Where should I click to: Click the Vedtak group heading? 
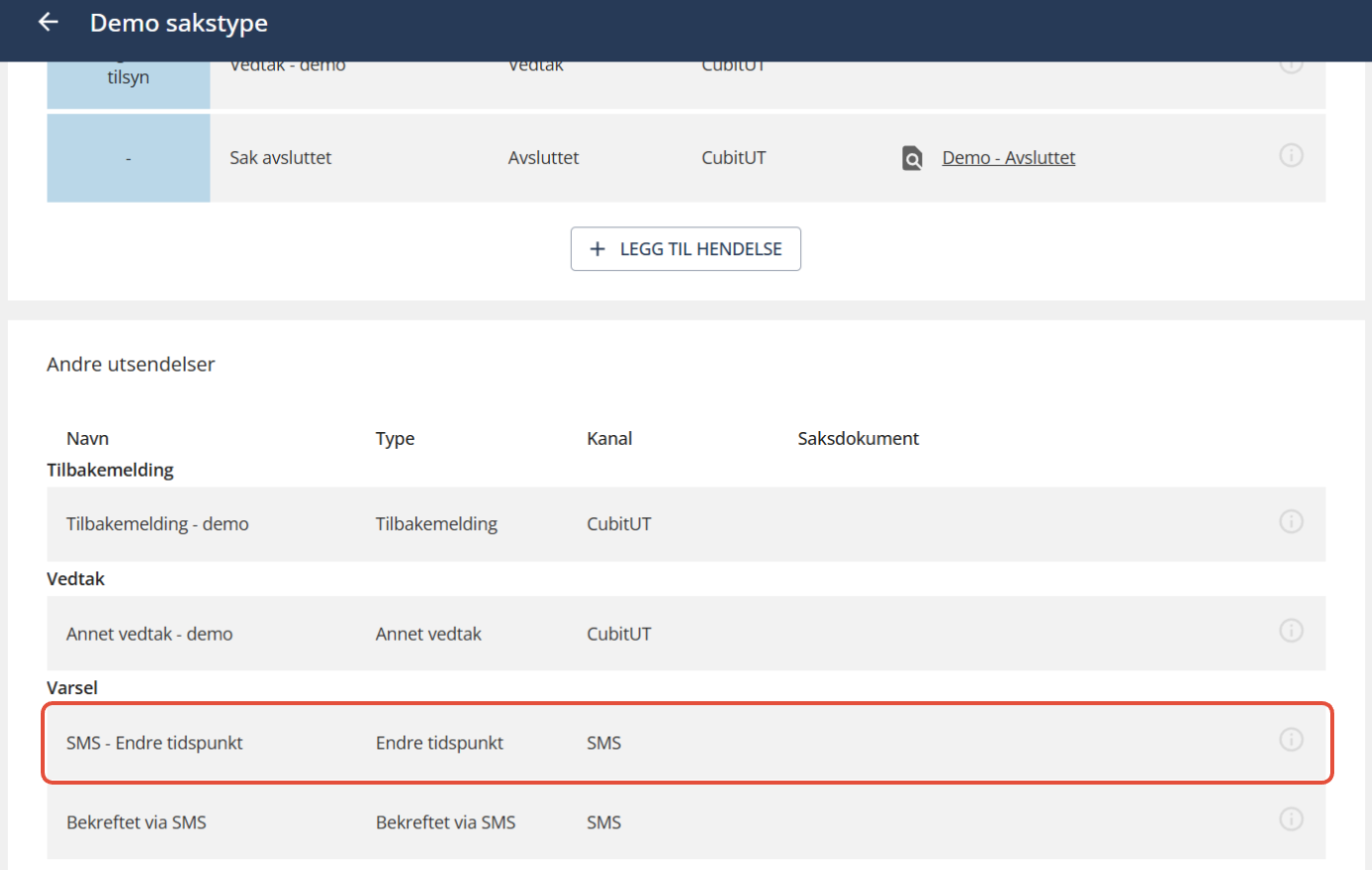[x=75, y=579]
